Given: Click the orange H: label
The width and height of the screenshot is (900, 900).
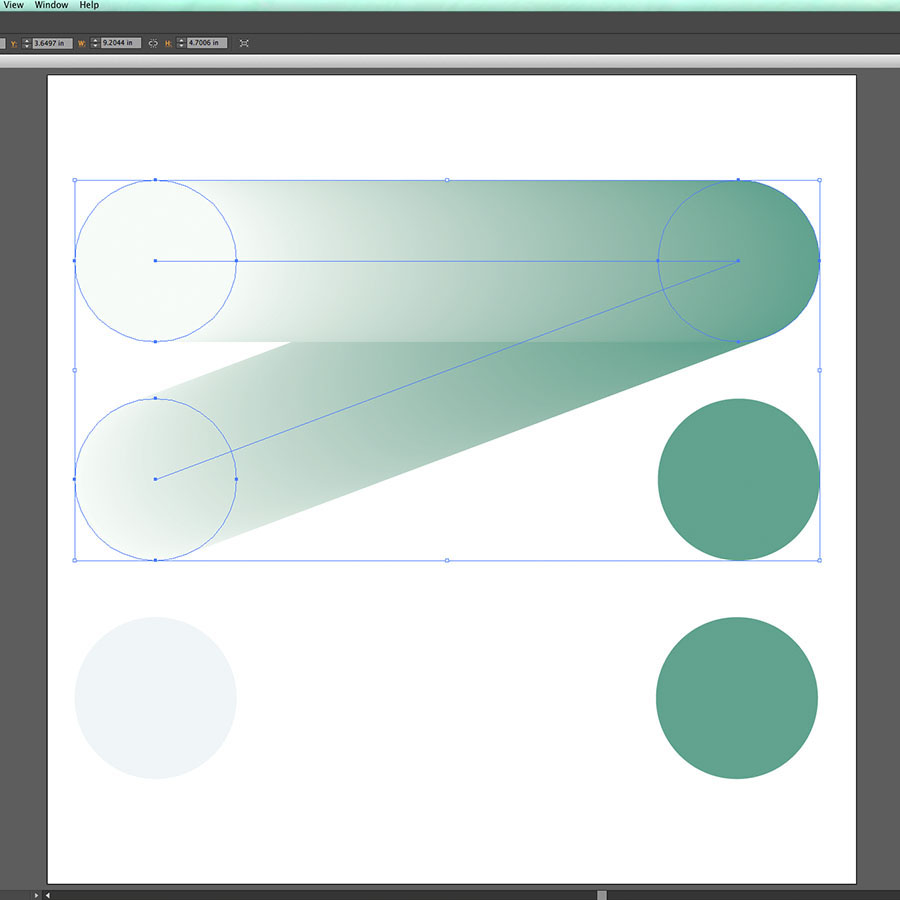Looking at the screenshot, I should click(x=168, y=44).
